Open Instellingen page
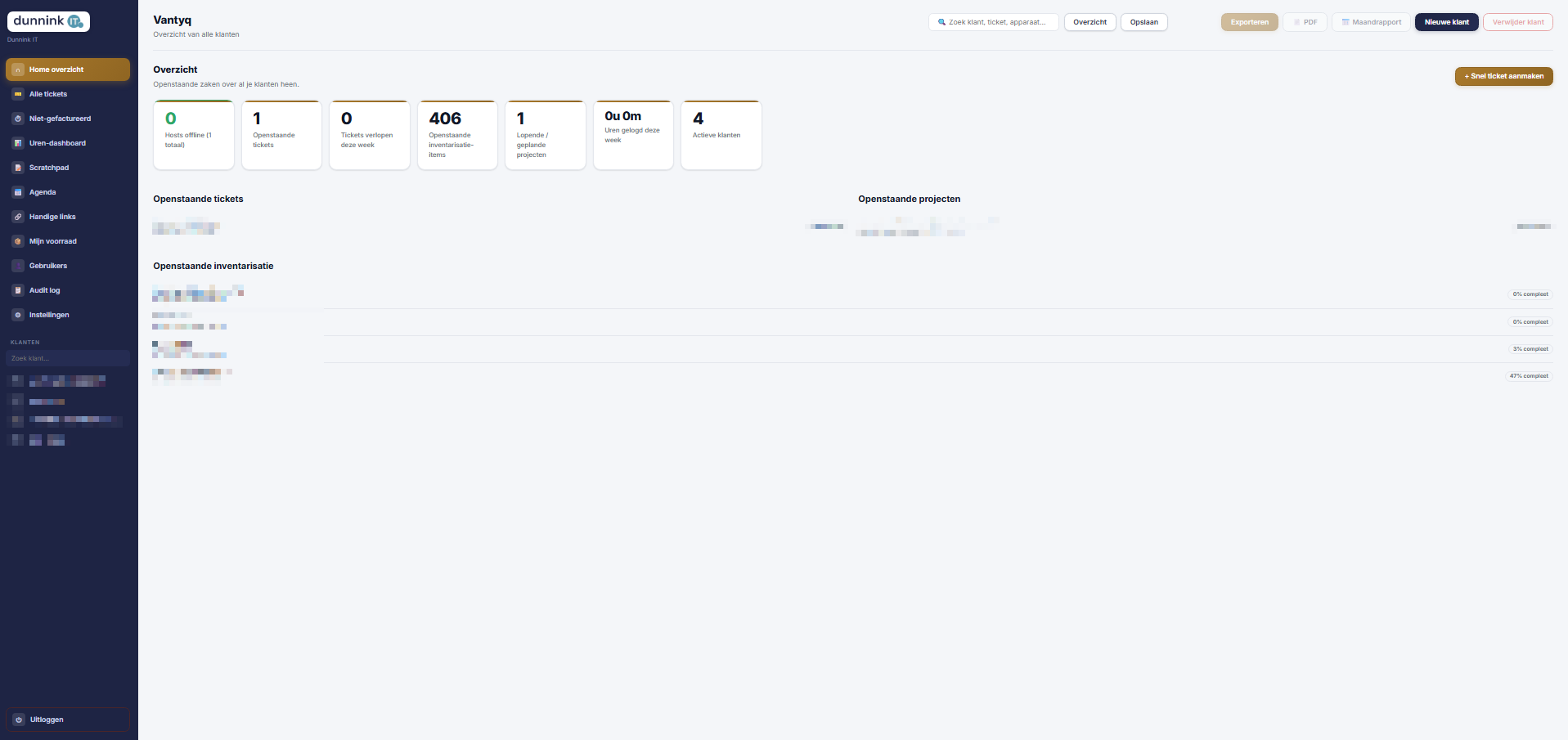The width and height of the screenshot is (1568, 740). pos(68,315)
